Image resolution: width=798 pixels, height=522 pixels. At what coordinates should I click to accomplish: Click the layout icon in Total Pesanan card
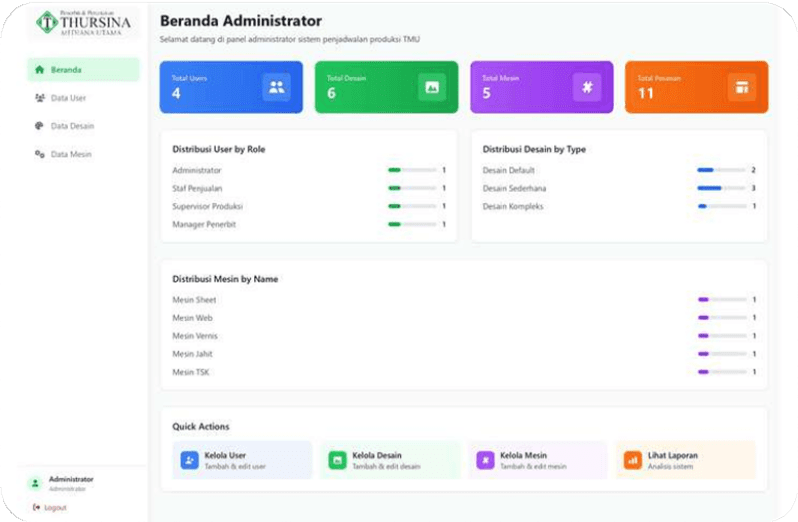coord(741,87)
